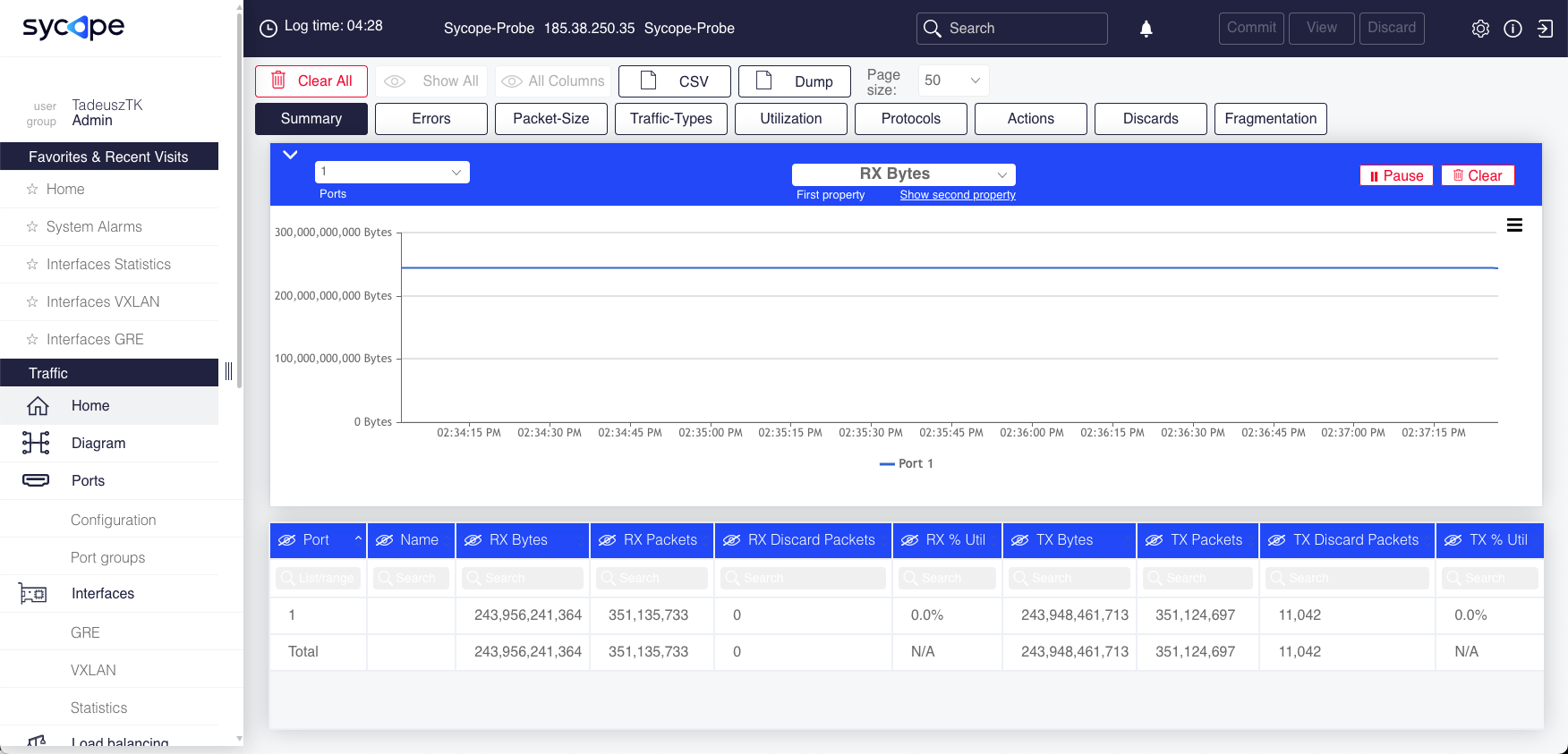Open the Page size dropdown

953,80
